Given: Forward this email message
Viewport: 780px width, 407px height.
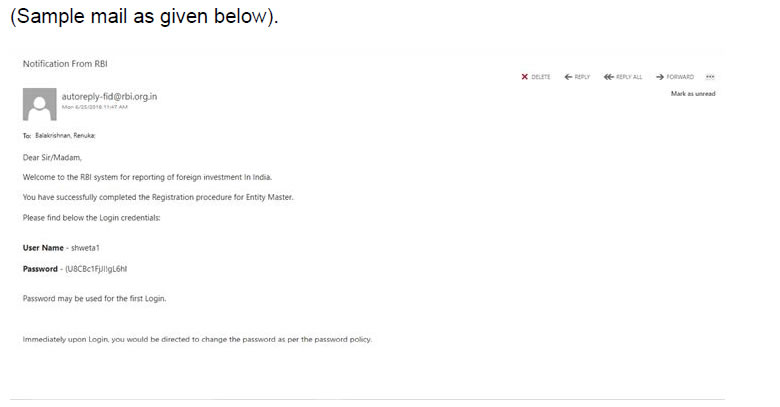Looking at the screenshot, I should point(675,77).
